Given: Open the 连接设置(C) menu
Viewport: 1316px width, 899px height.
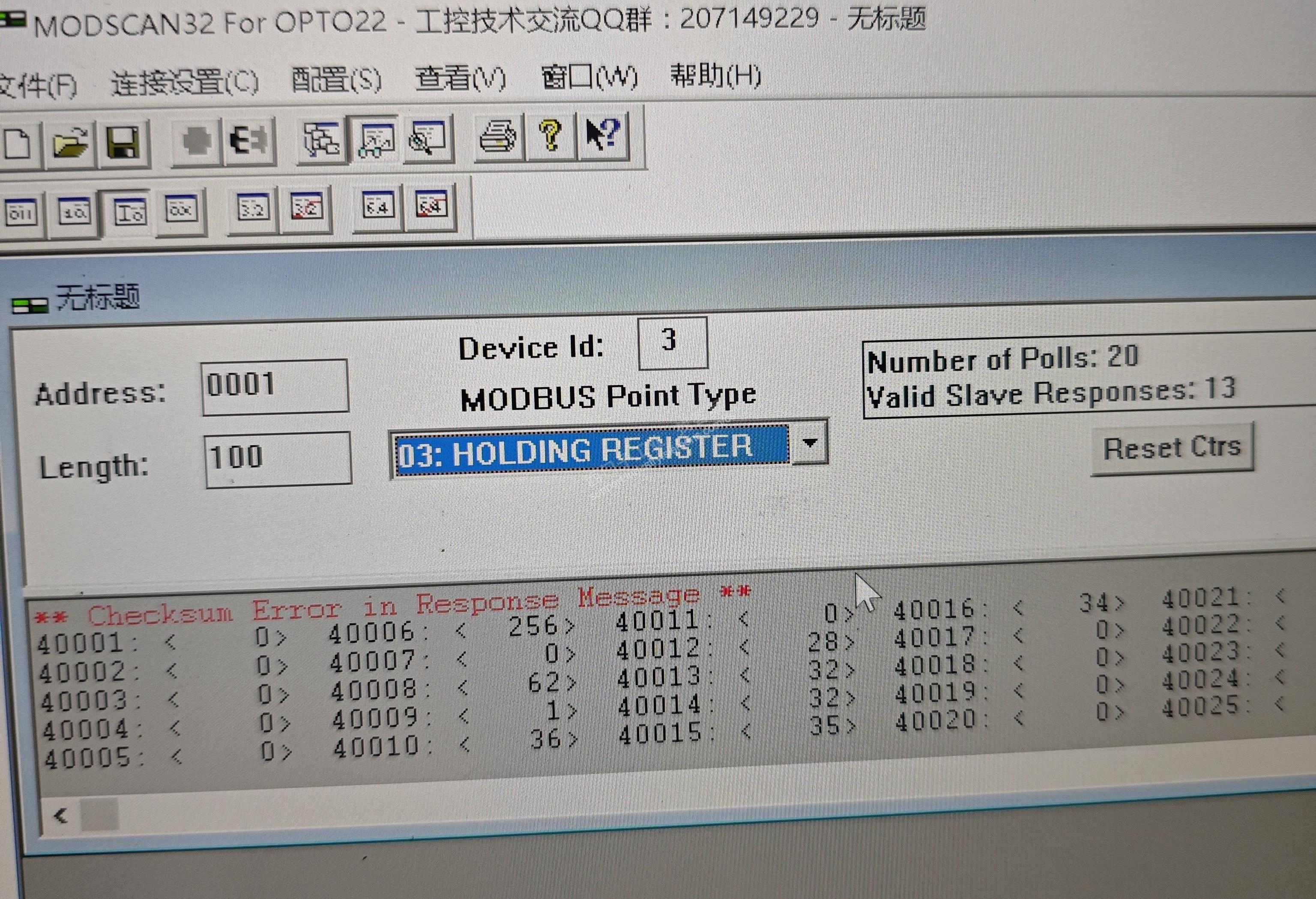Looking at the screenshot, I should (x=185, y=82).
